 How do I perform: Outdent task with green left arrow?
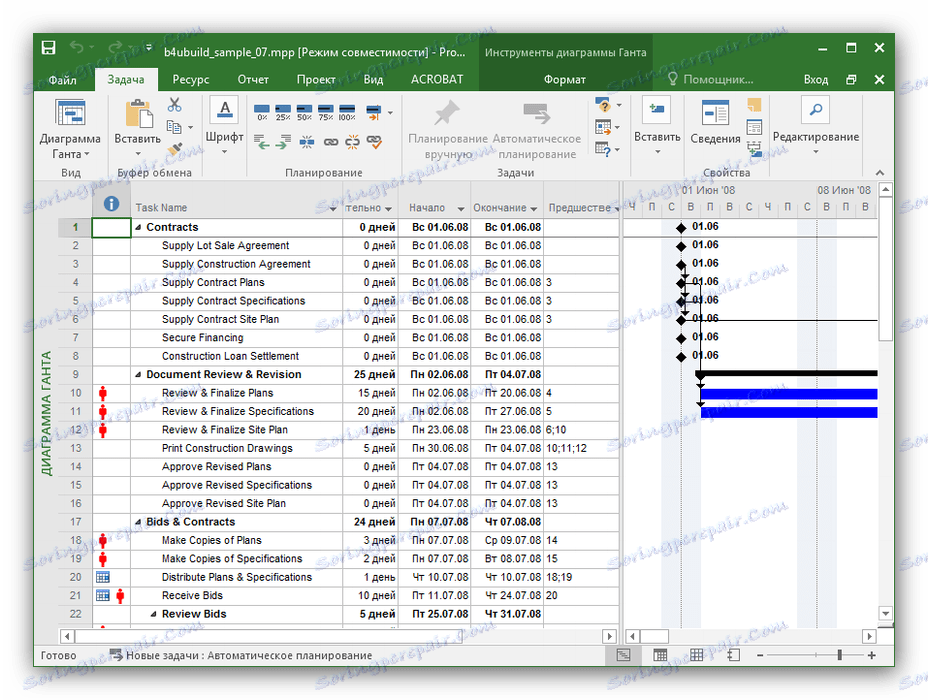coord(262,141)
